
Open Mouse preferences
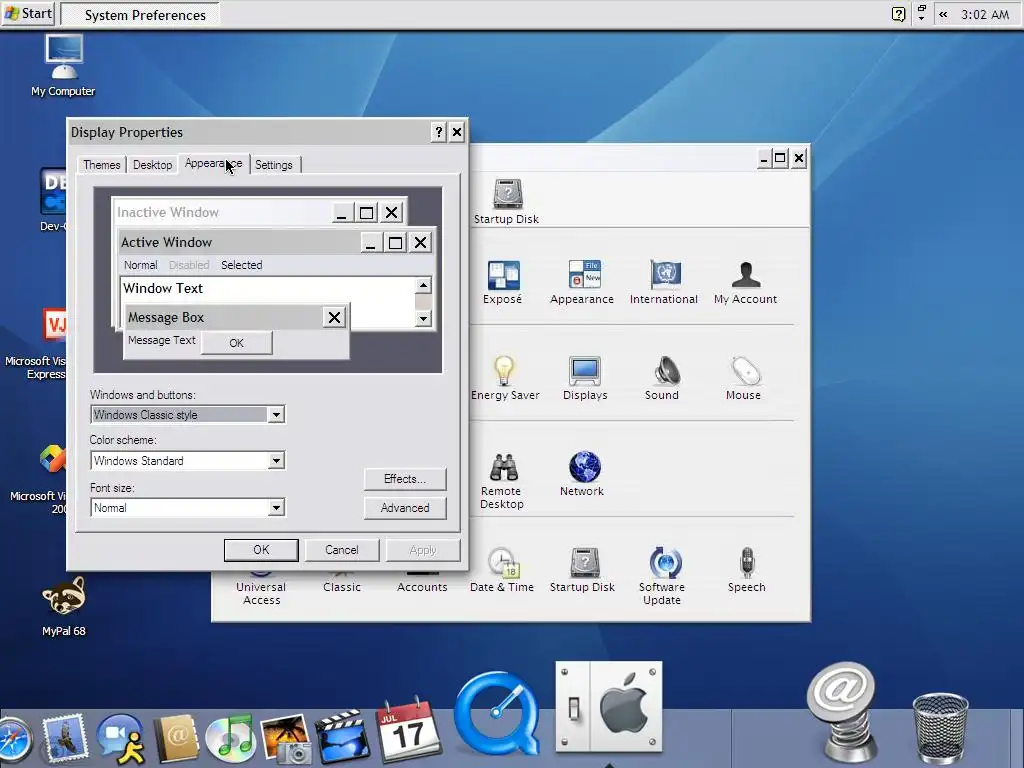click(743, 378)
